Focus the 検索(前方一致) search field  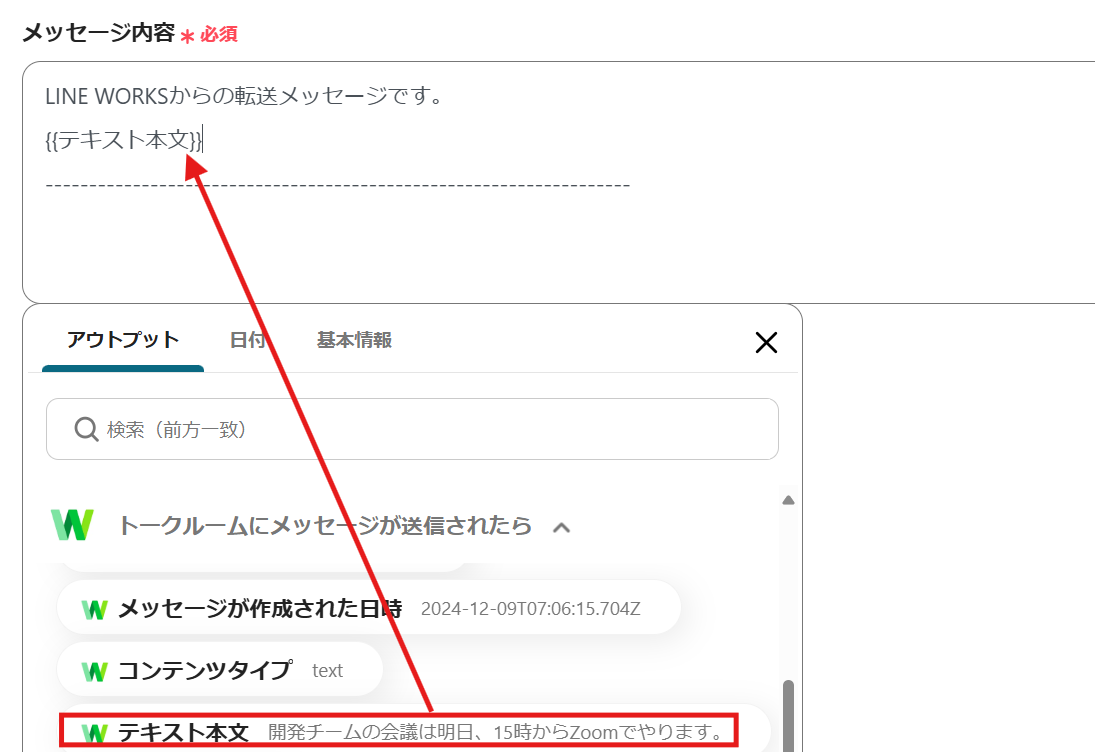pos(412,429)
